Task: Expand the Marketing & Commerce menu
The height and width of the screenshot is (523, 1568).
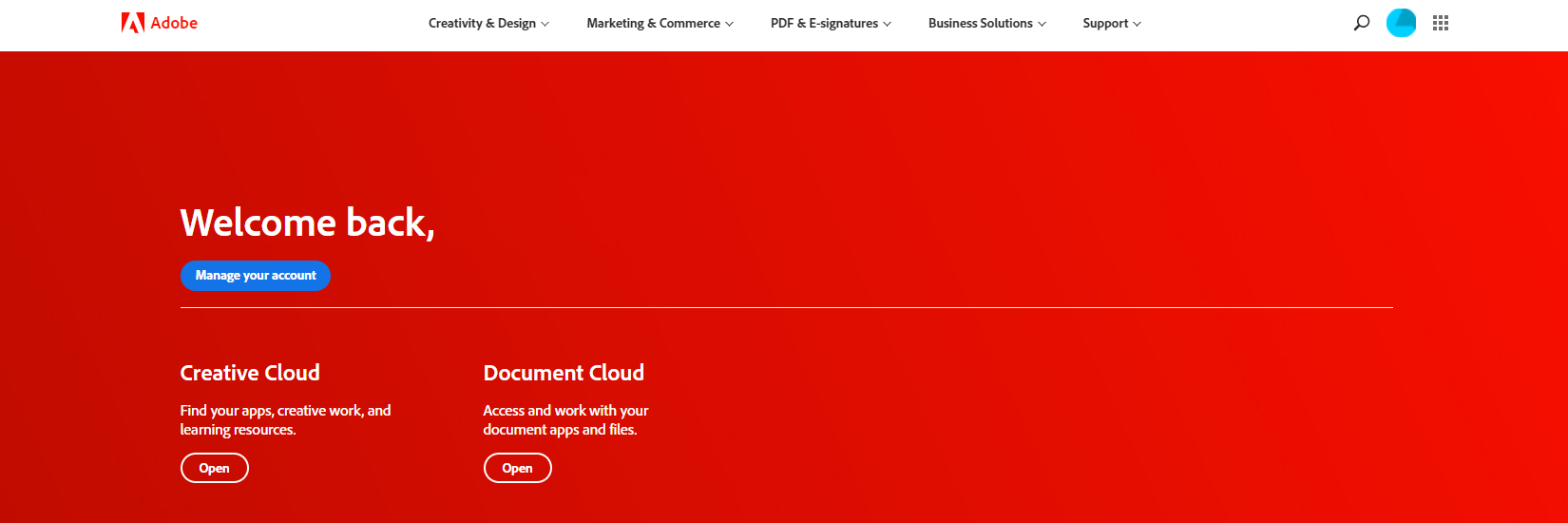Action: 660,24
